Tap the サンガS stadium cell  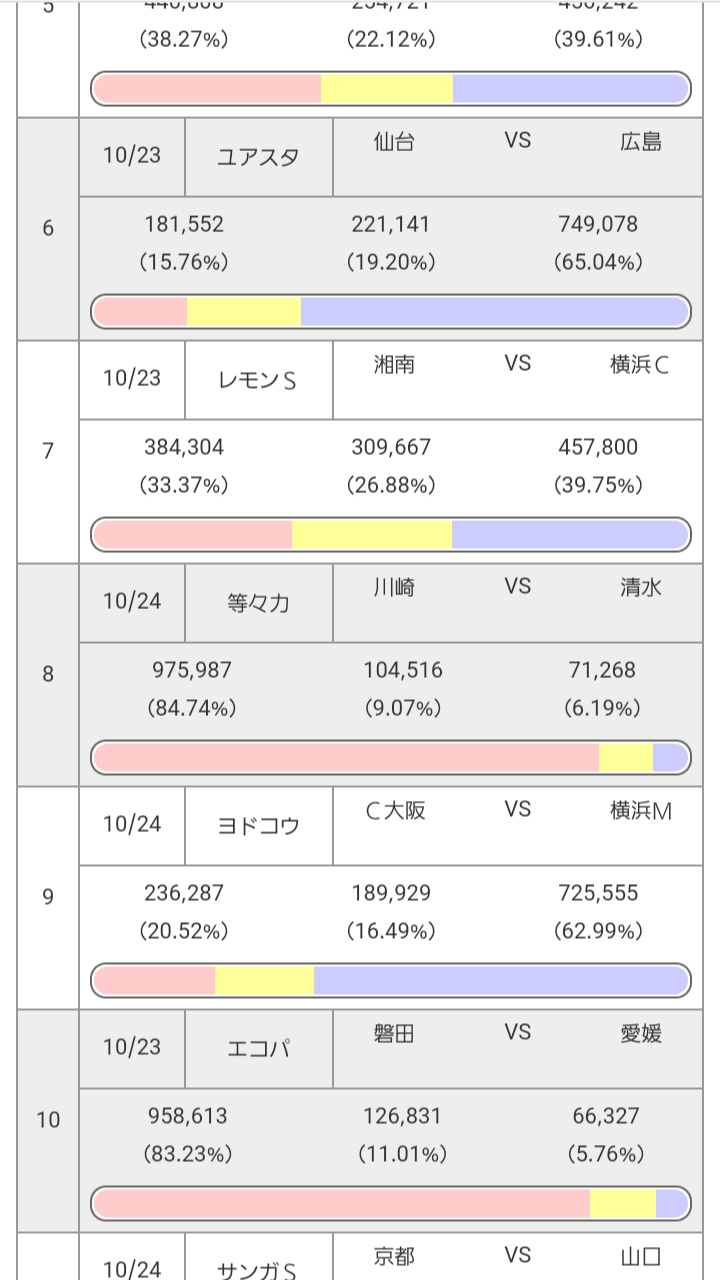(x=258, y=1270)
